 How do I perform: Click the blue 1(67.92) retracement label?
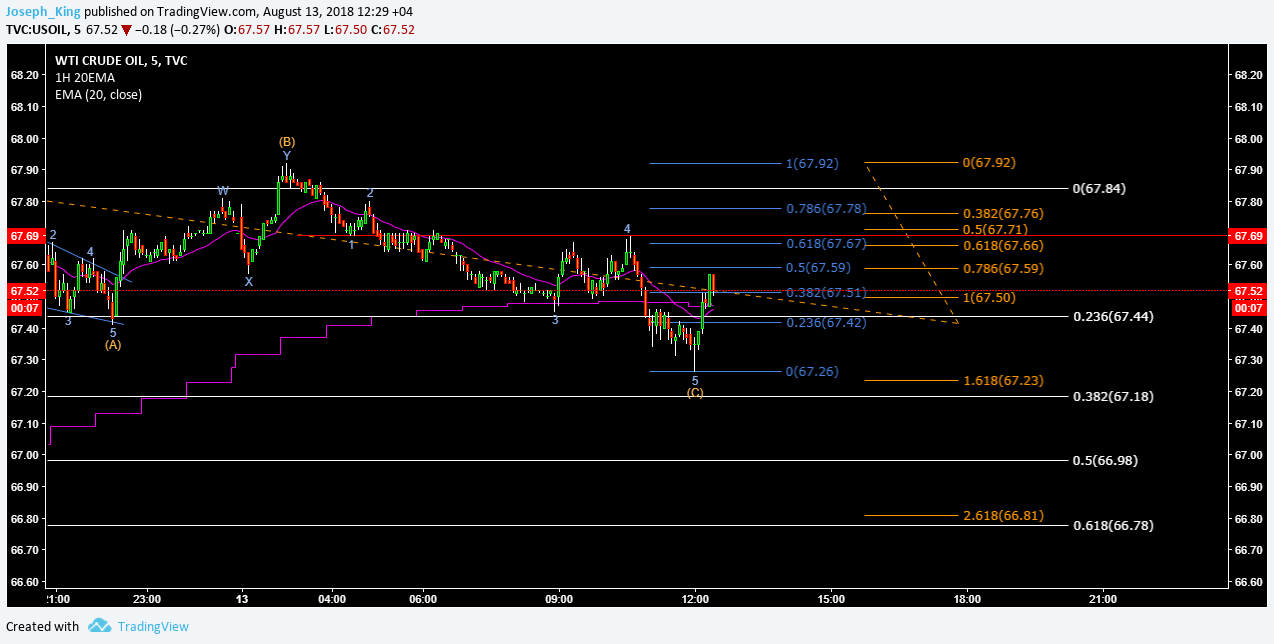(x=812, y=163)
